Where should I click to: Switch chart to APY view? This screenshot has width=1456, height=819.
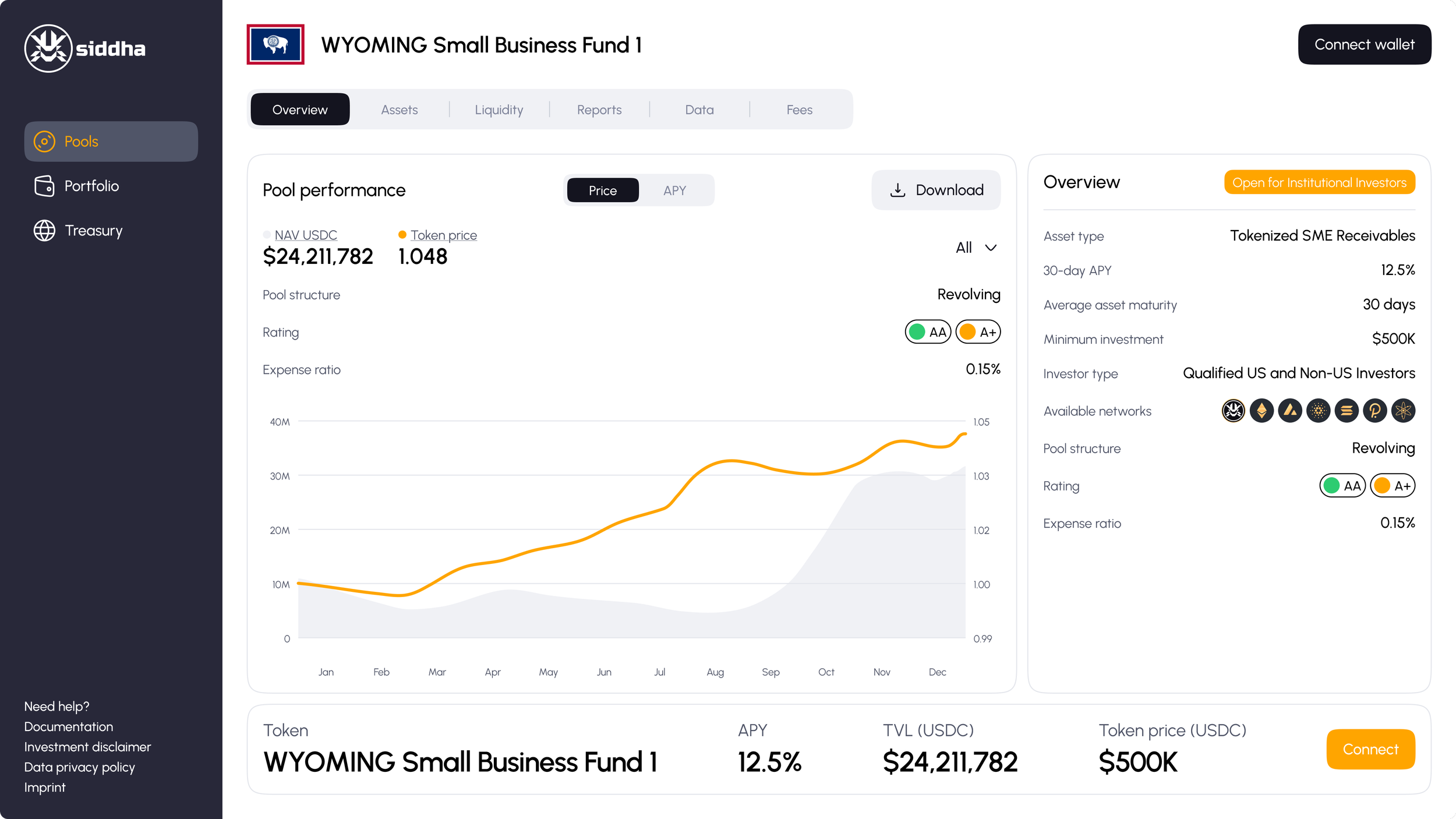point(674,190)
